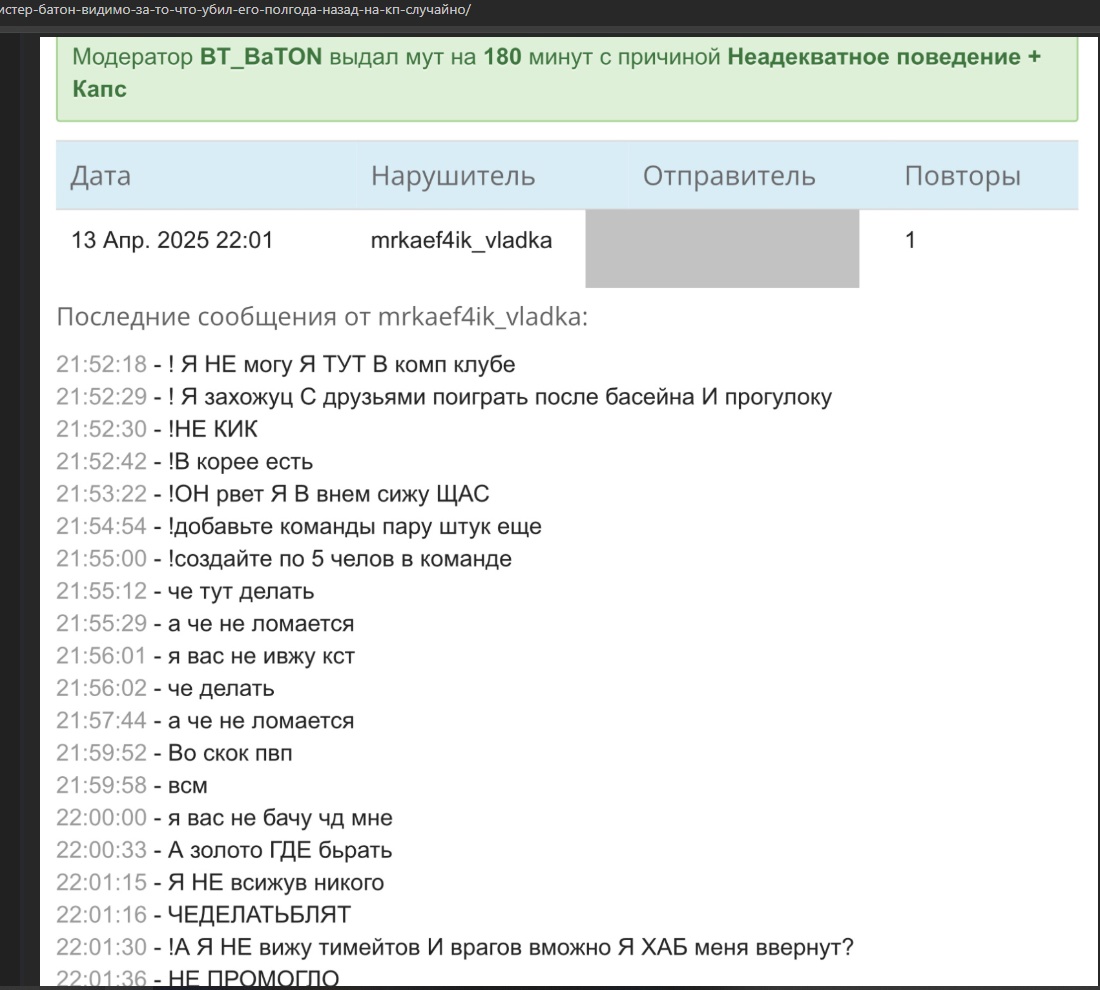Click the repeats count '1' cell
Image resolution: width=1100 pixels, height=990 pixels.
click(x=910, y=240)
